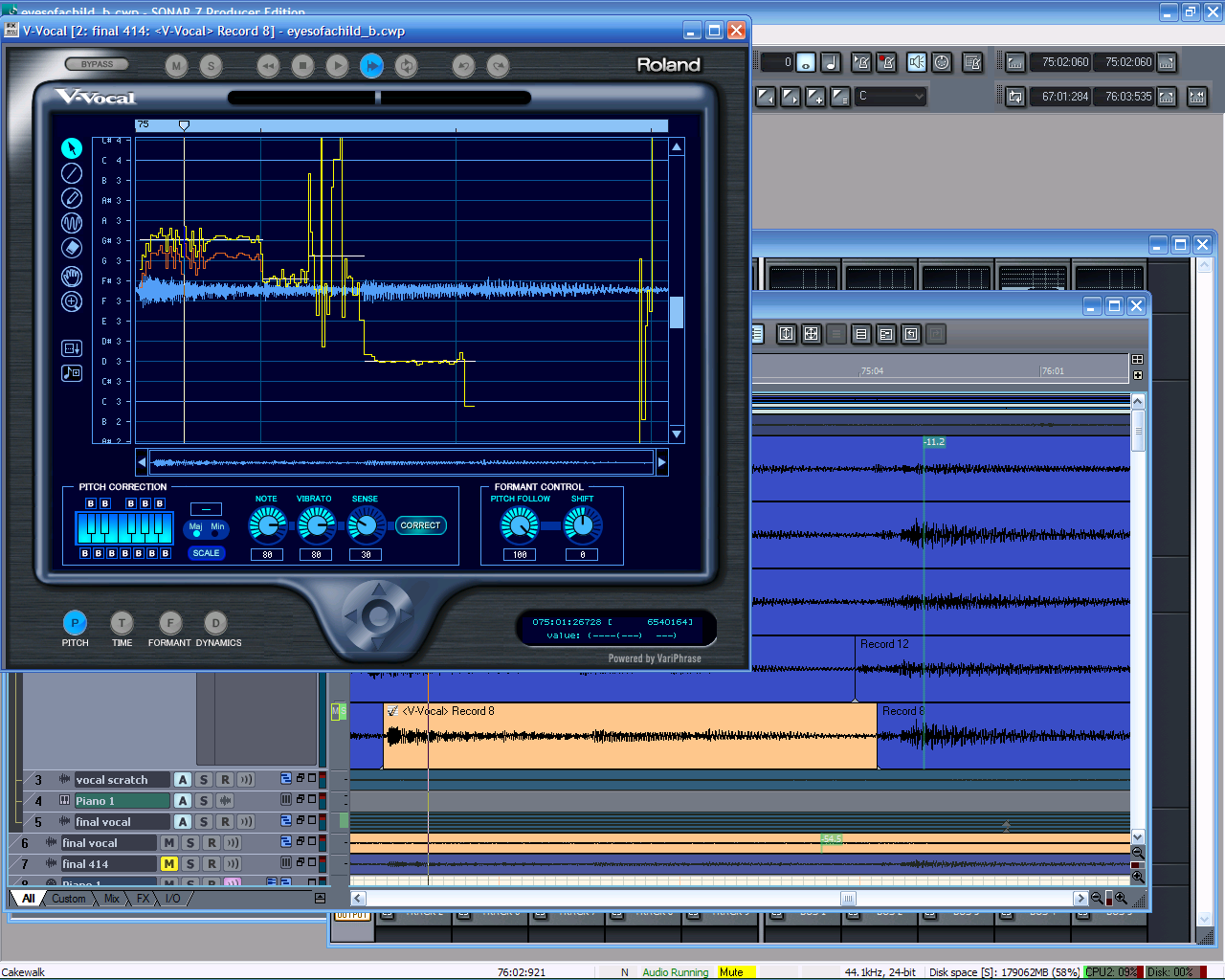Image resolution: width=1225 pixels, height=980 pixels.
Task: Click the NOTE value field showing 80
Action: [267, 554]
